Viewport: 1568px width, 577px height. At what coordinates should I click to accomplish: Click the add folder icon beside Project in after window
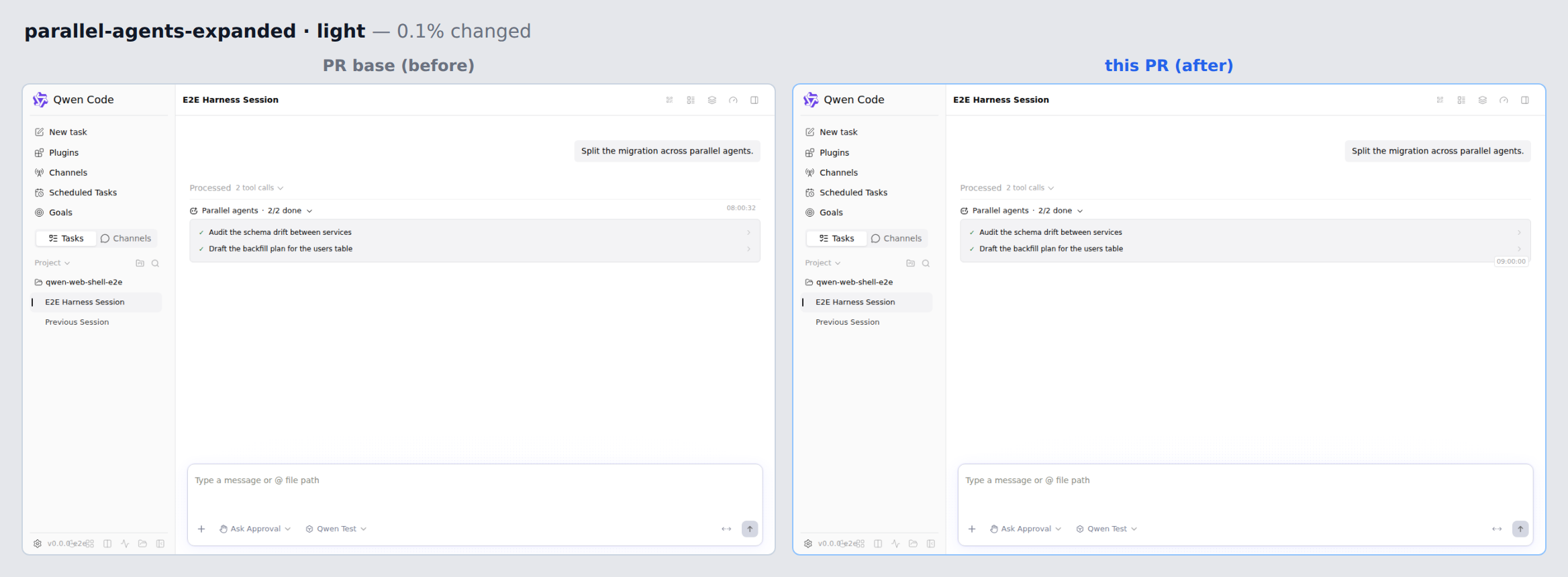910,263
